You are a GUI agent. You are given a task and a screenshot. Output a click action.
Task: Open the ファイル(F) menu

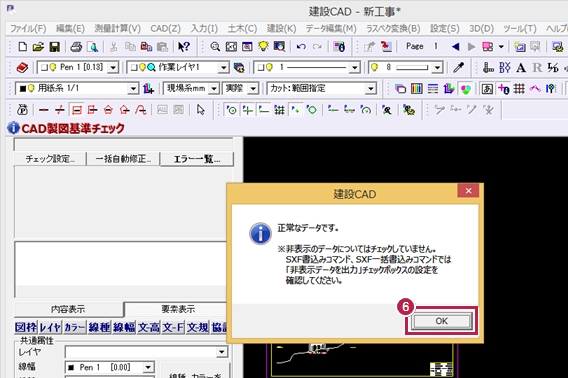(28, 29)
